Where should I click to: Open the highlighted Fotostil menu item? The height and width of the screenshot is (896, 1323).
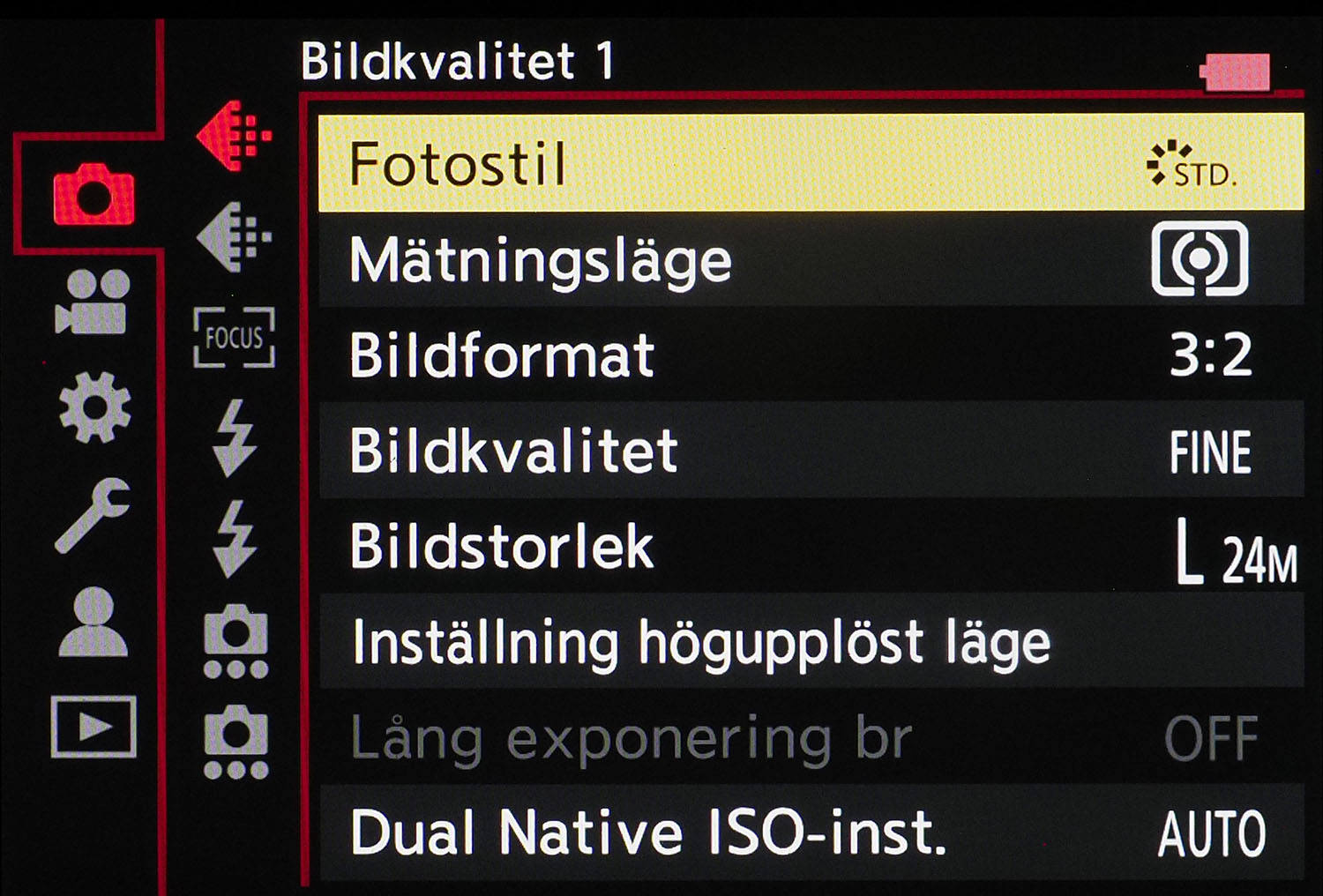click(810, 163)
